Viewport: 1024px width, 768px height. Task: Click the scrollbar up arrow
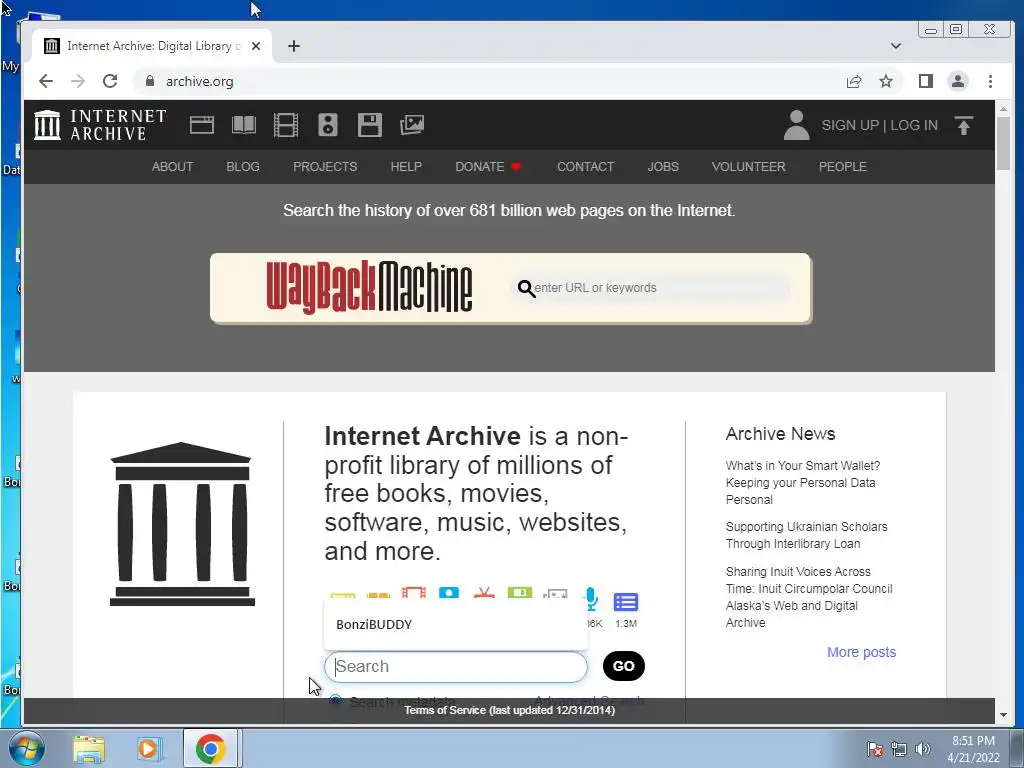(1003, 108)
